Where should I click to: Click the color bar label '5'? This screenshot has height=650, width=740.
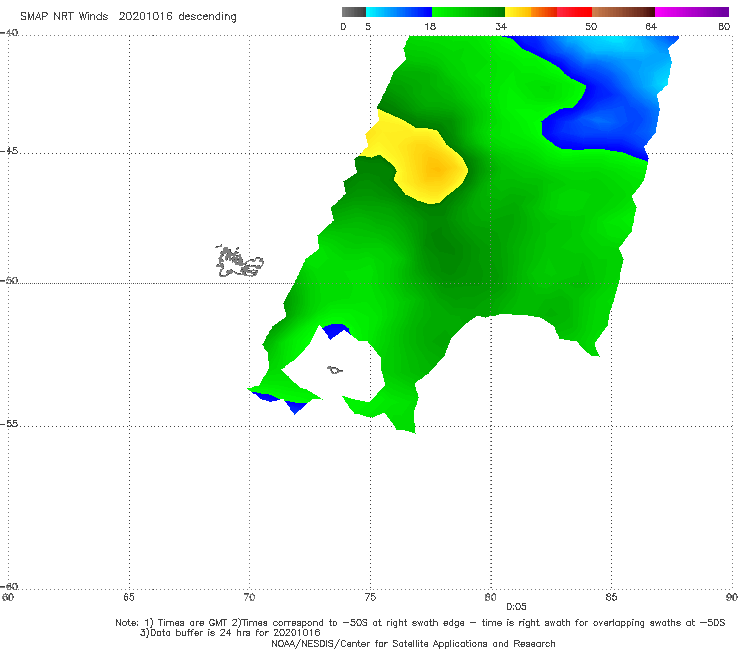click(x=368, y=27)
